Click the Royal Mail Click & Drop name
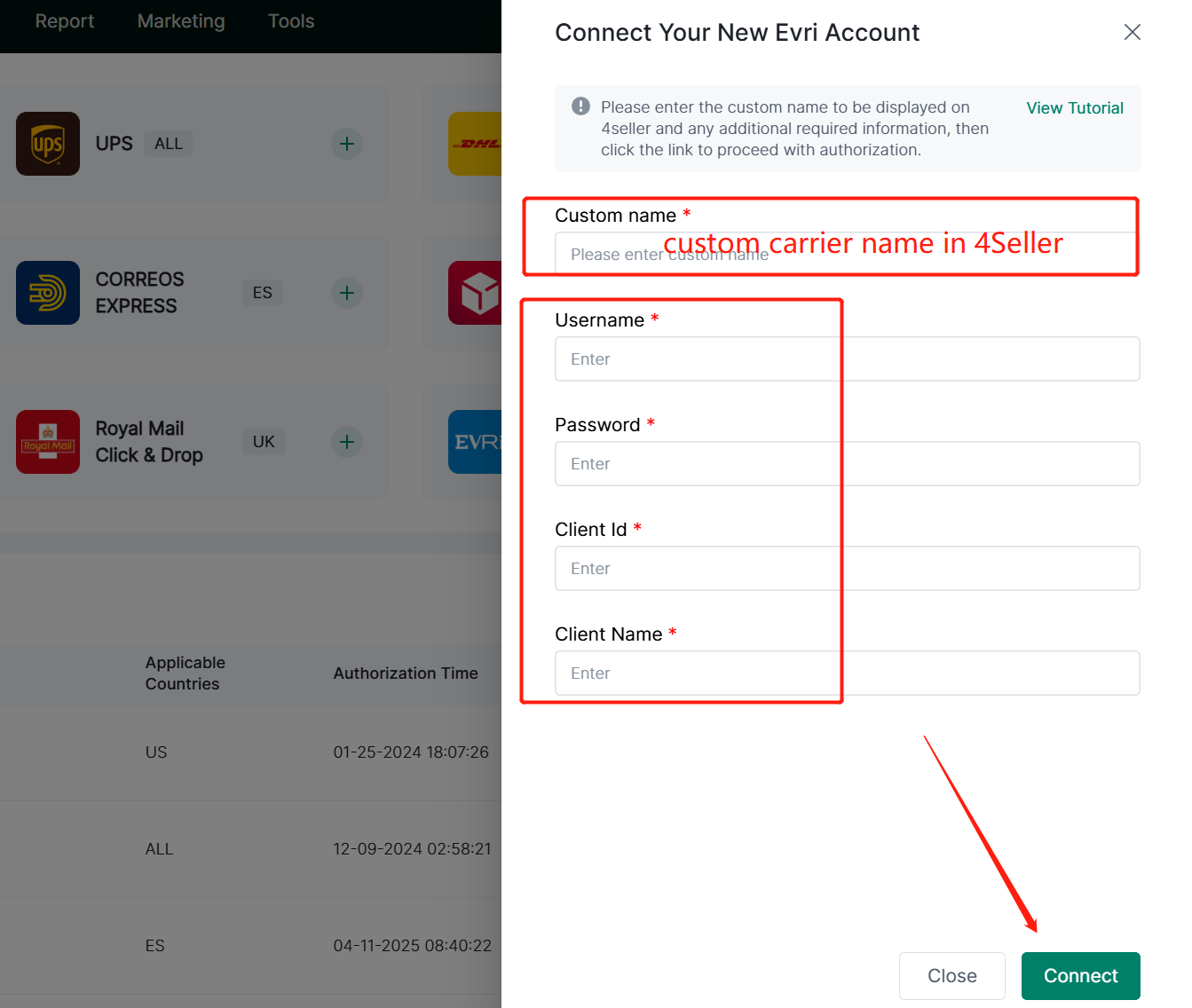Screen dimensions: 1192x1008 click(149, 442)
